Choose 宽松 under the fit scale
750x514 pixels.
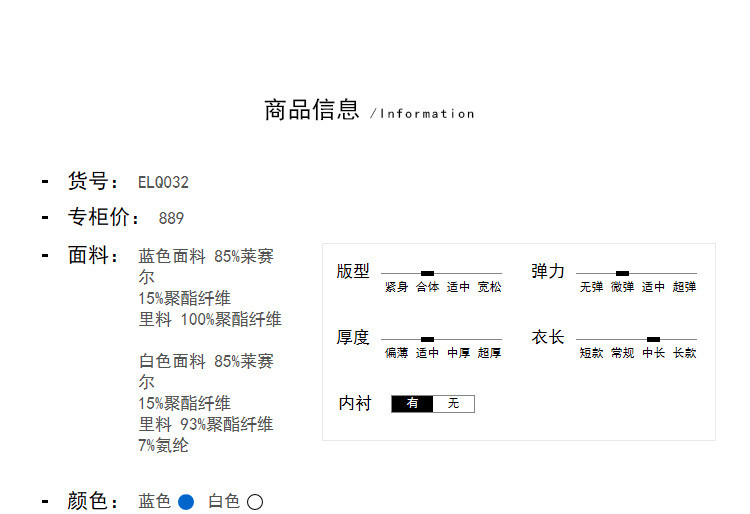pyautogui.click(x=489, y=287)
